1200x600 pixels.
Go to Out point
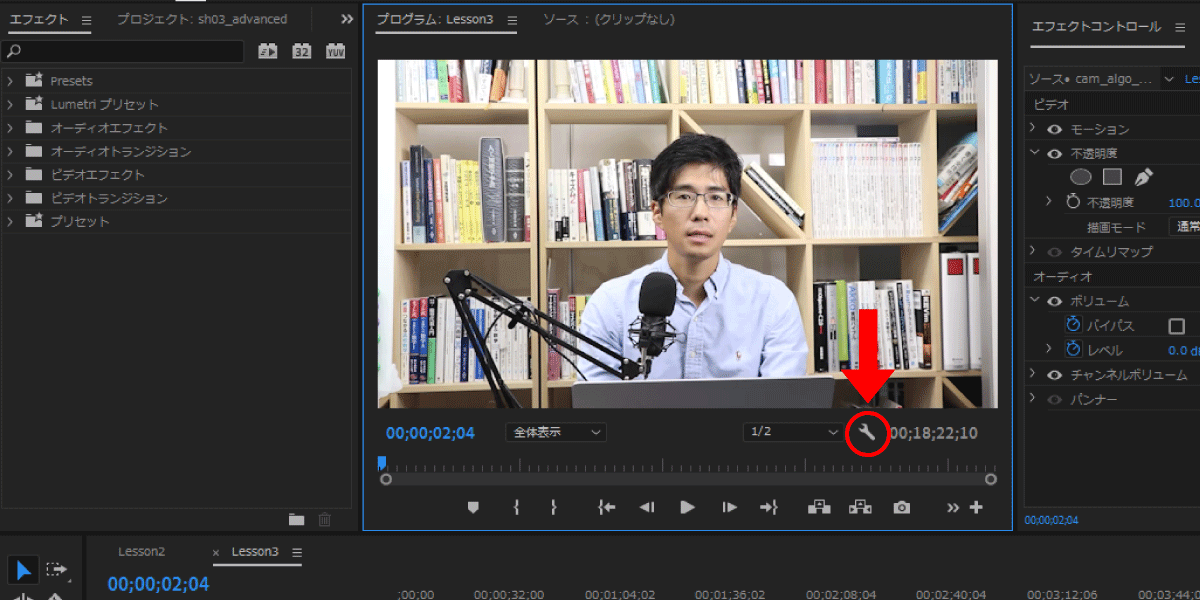tap(768, 508)
